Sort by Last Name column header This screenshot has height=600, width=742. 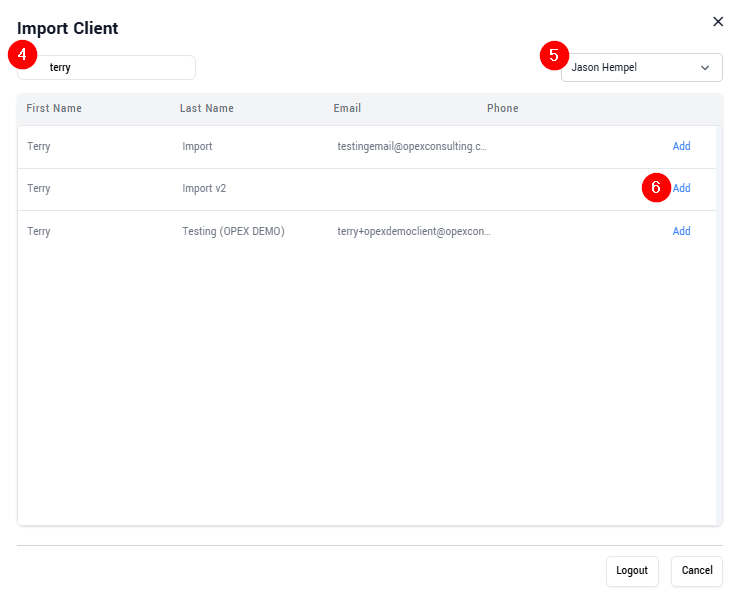[207, 108]
